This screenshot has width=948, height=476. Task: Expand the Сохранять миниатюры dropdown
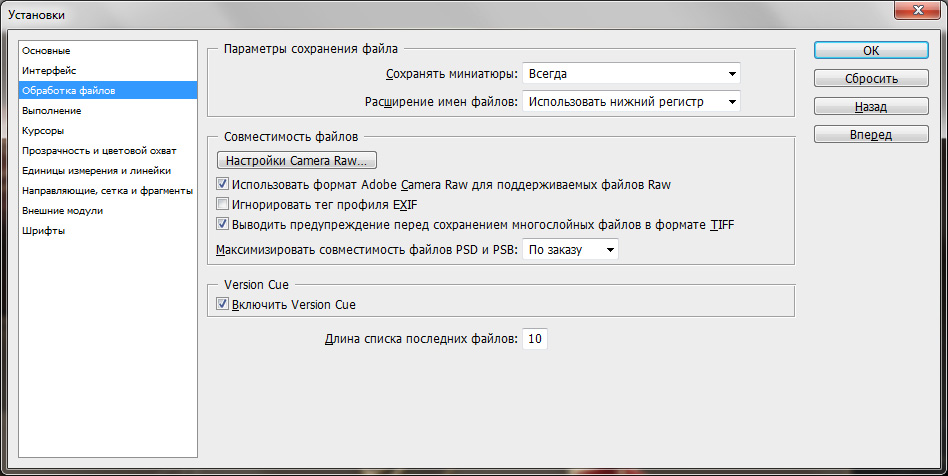[631, 73]
